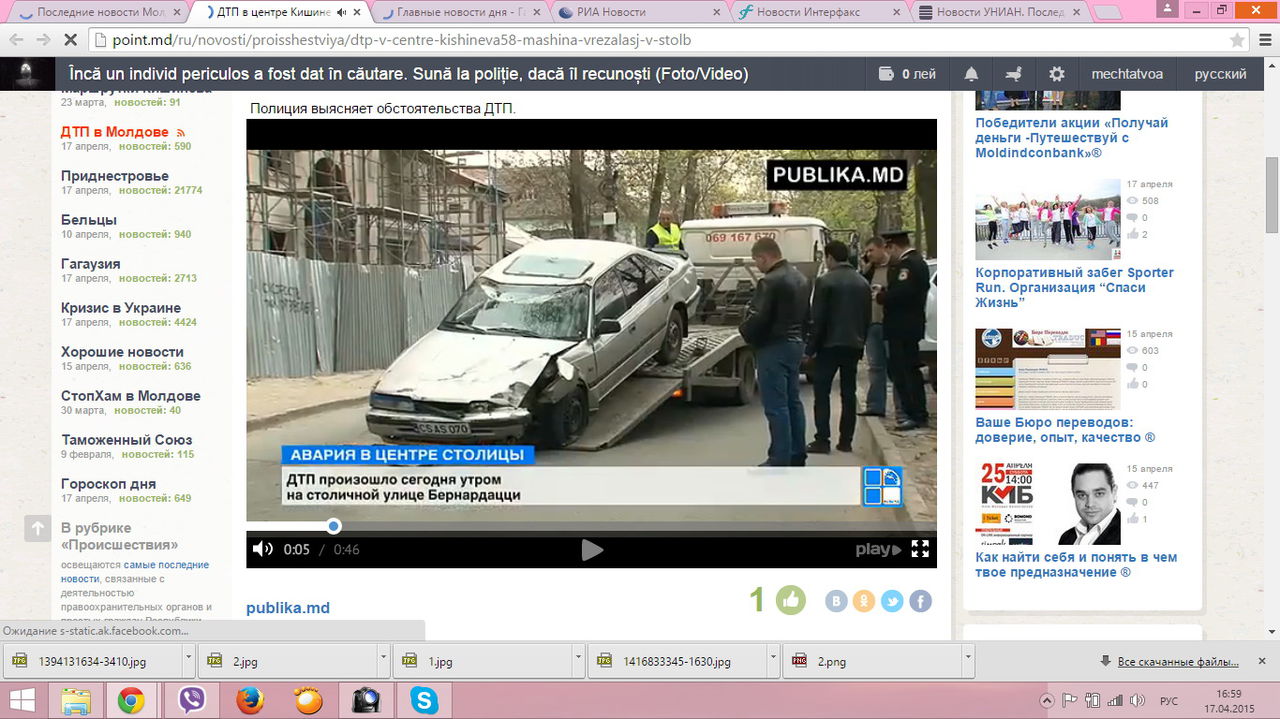Open Skype from the taskbar
Screen dimensions: 1280x719
click(x=424, y=700)
